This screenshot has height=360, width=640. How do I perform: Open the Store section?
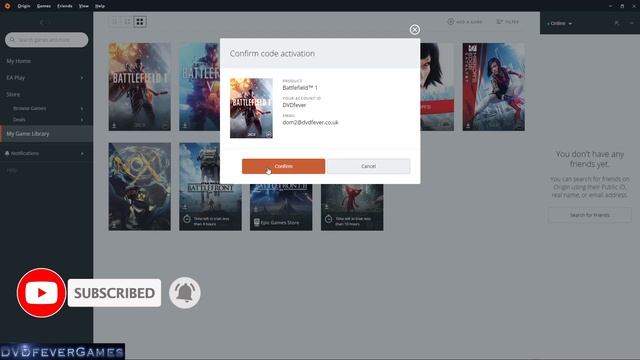click(x=13, y=94)
